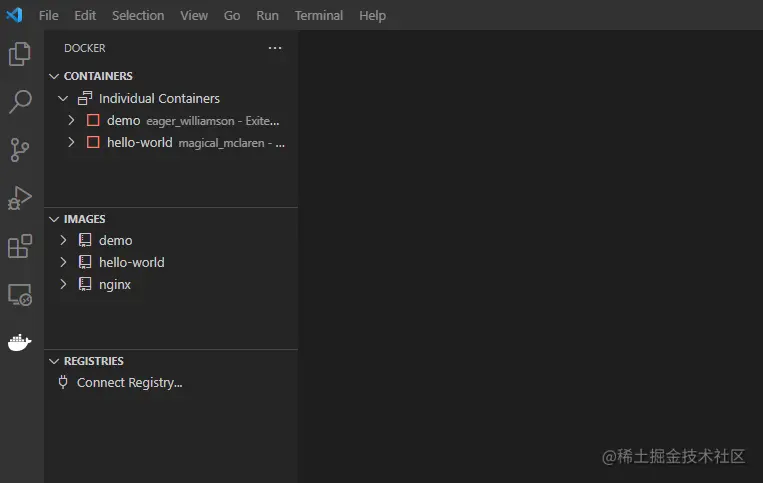The image size is (763, 483).
Task: Collapse the Individual Containers group chevron
Action: click(x=63, y=98)
